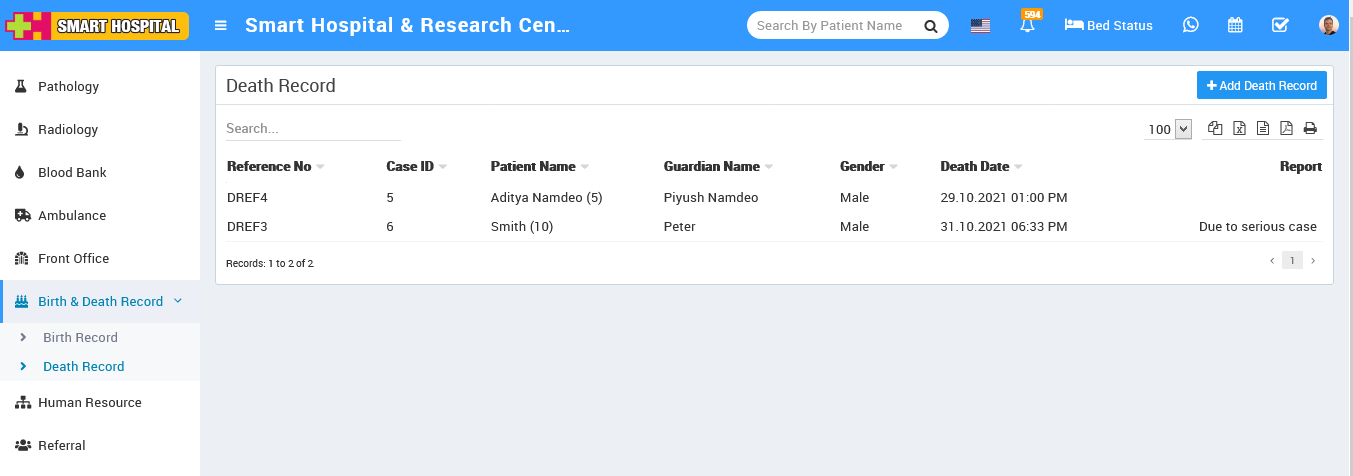
Task: Click the table Search input field
Action: (x=313, y=129)
